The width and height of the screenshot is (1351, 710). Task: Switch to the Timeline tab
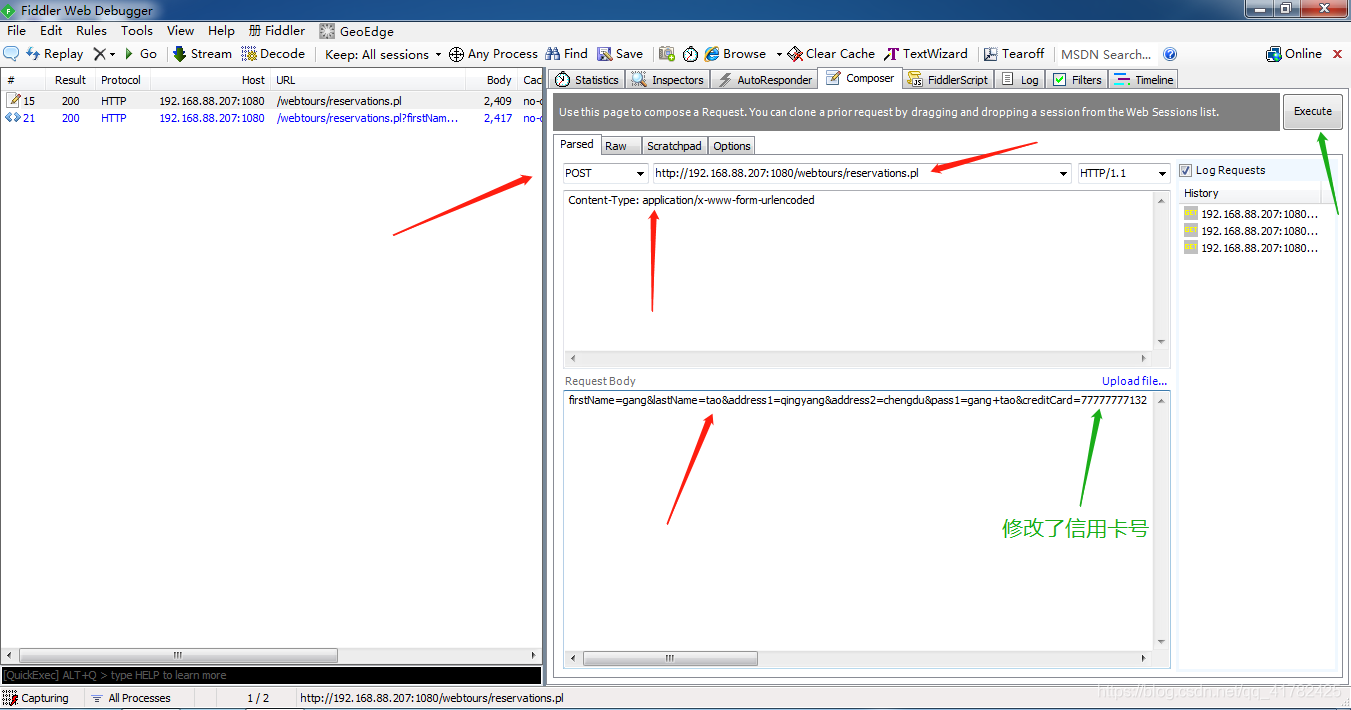pyautogui.click(x=1144, y=80)
